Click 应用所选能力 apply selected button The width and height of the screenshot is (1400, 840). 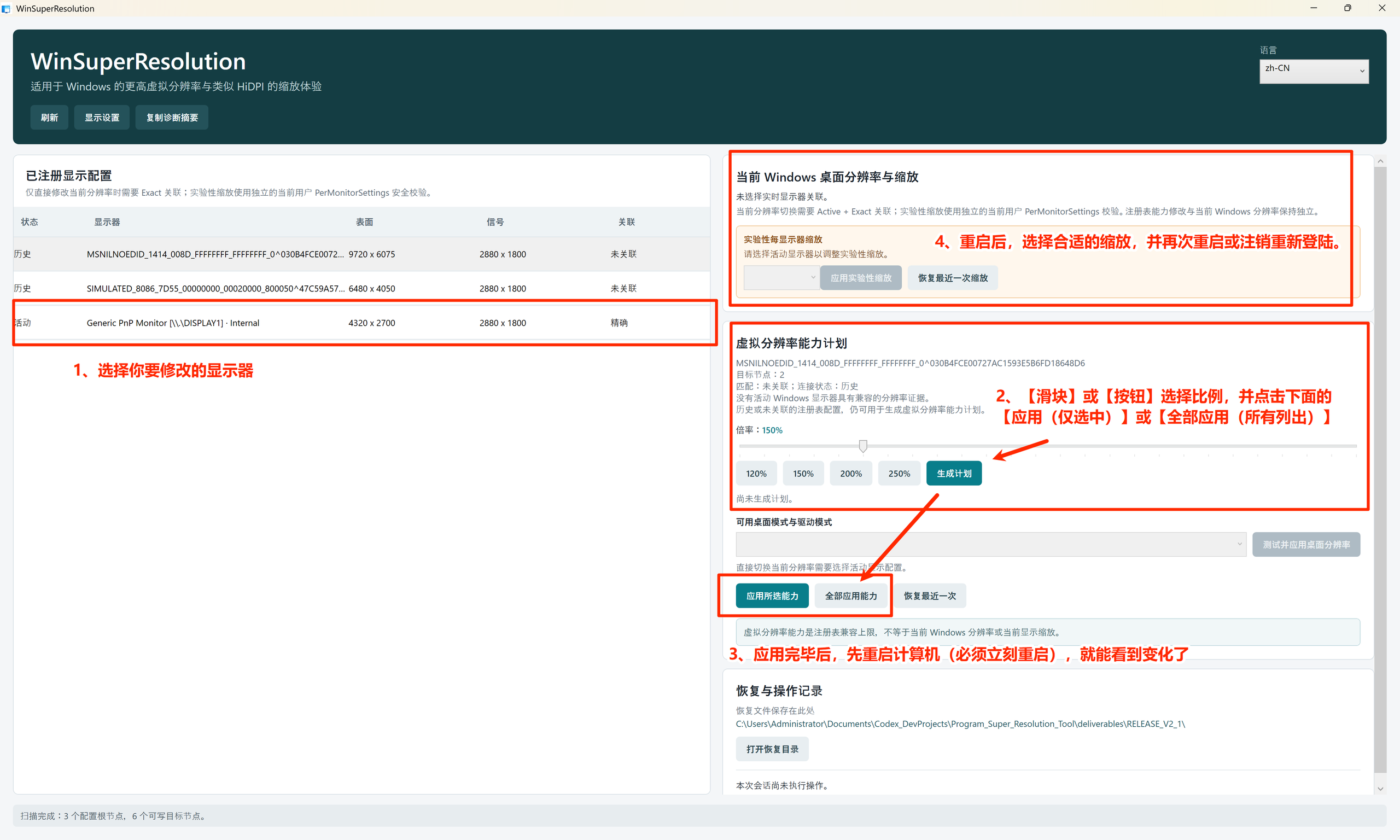click(x=772, y=596)
